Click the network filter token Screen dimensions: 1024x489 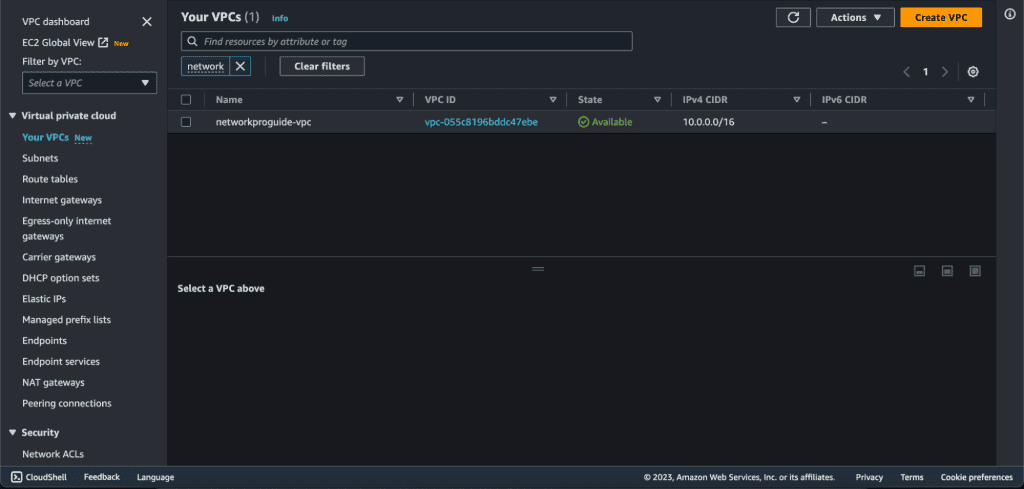pos(206,66)
